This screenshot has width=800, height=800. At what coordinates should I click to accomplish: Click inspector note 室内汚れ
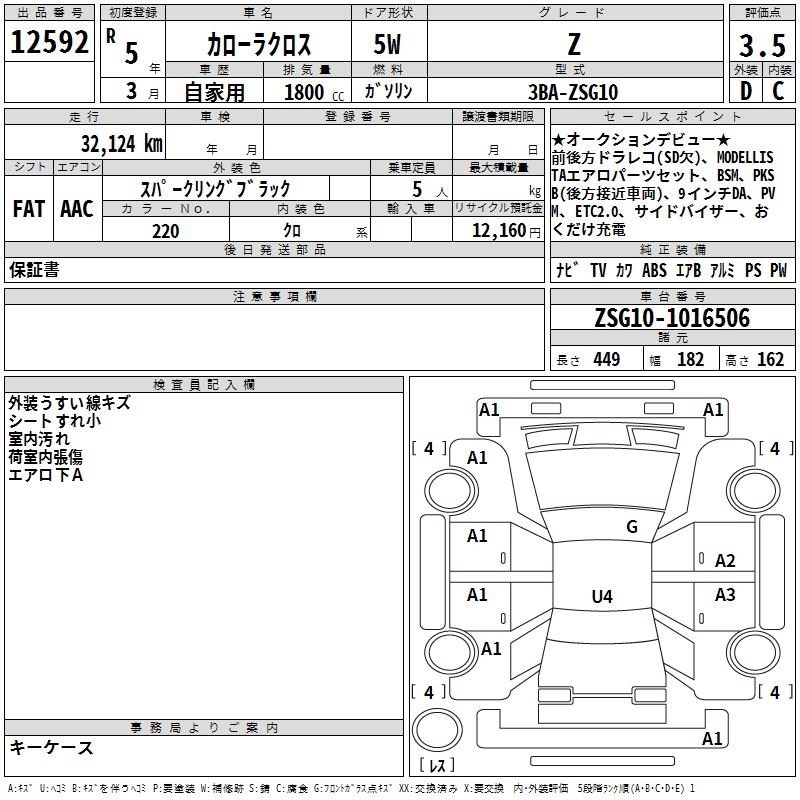39,439
